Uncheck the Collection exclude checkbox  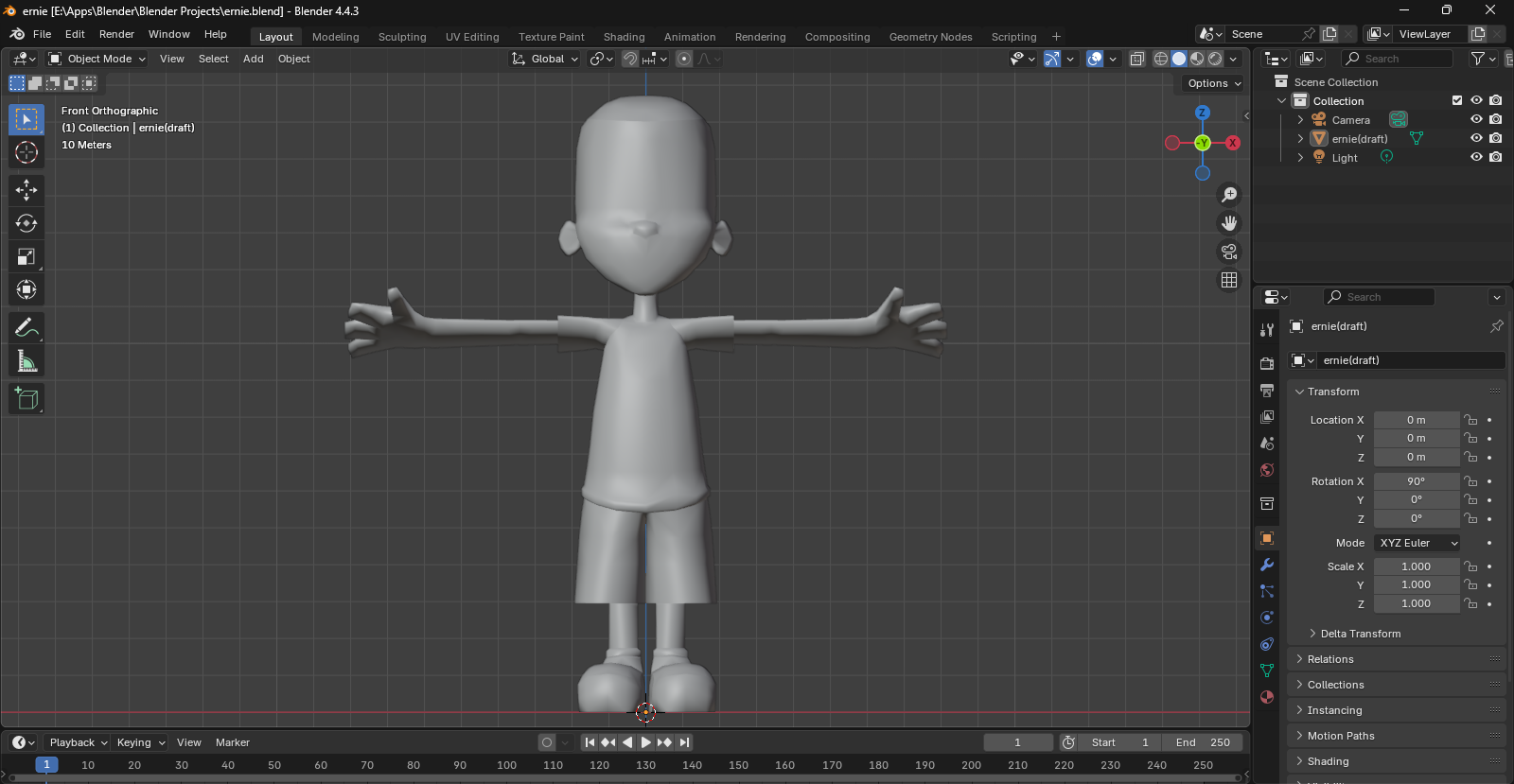(1457, 100)
